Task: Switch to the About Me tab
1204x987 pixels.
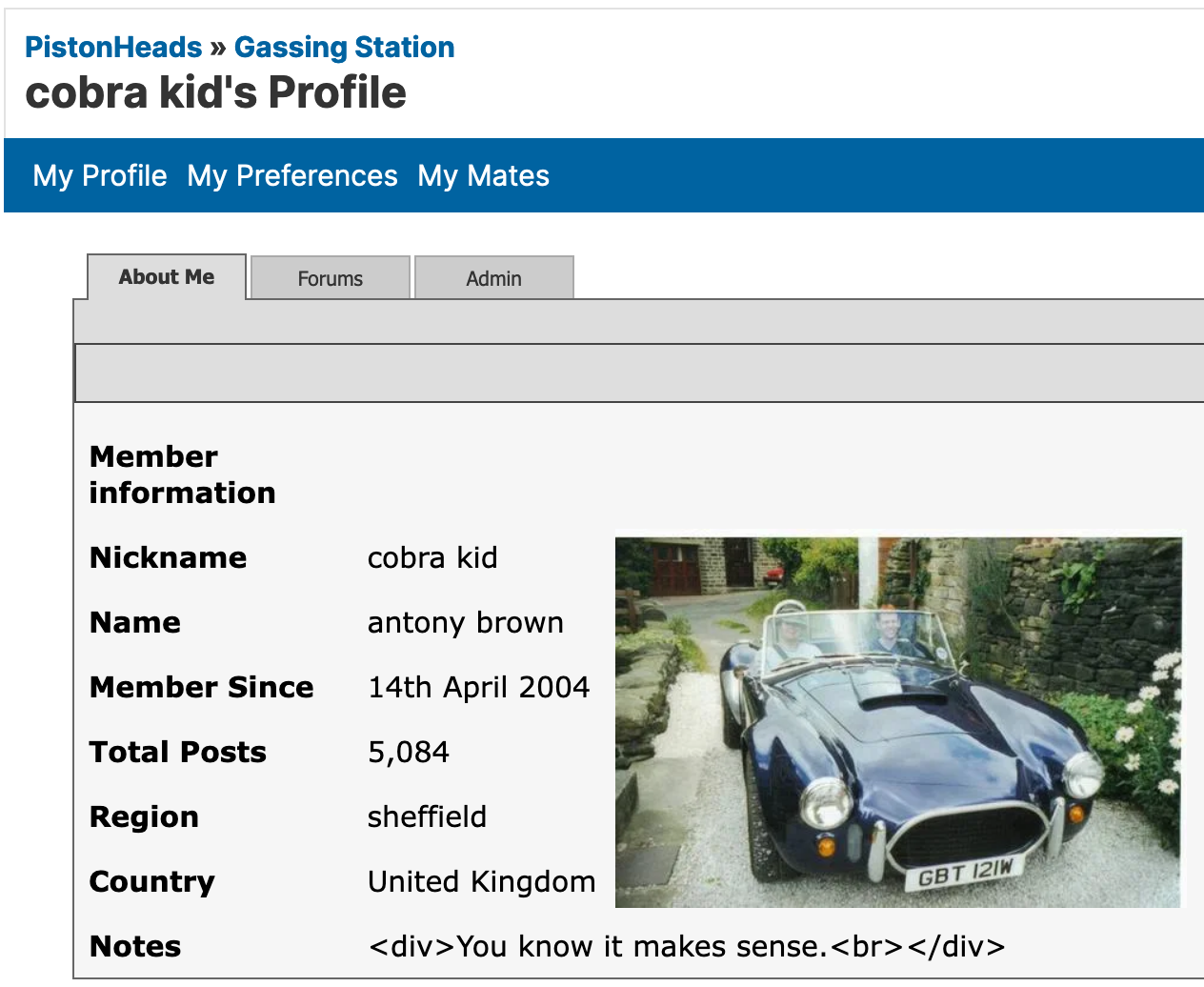Action: point(167,277)
